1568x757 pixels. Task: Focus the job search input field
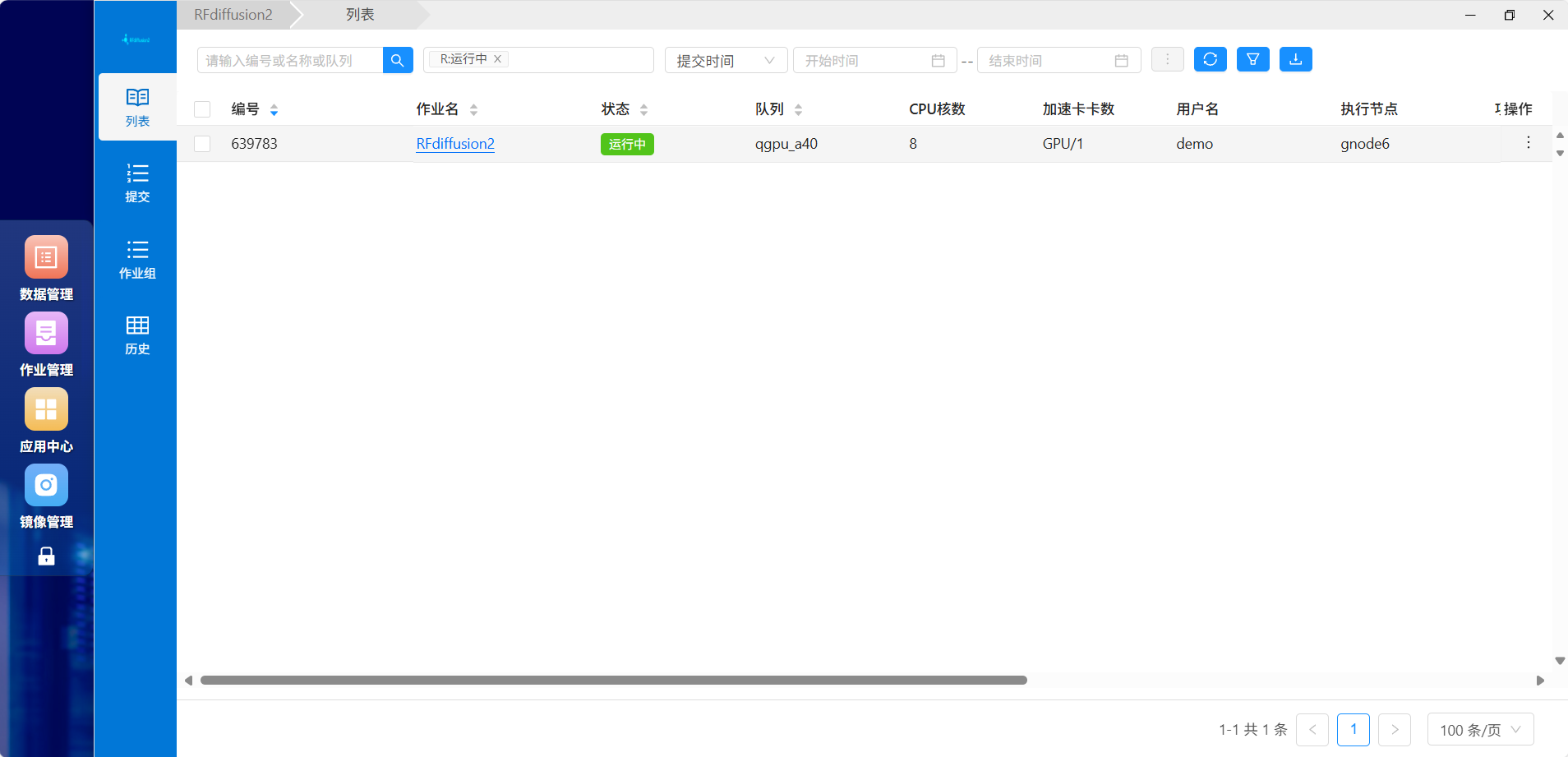pyautogui.click(x=290, y=60)
